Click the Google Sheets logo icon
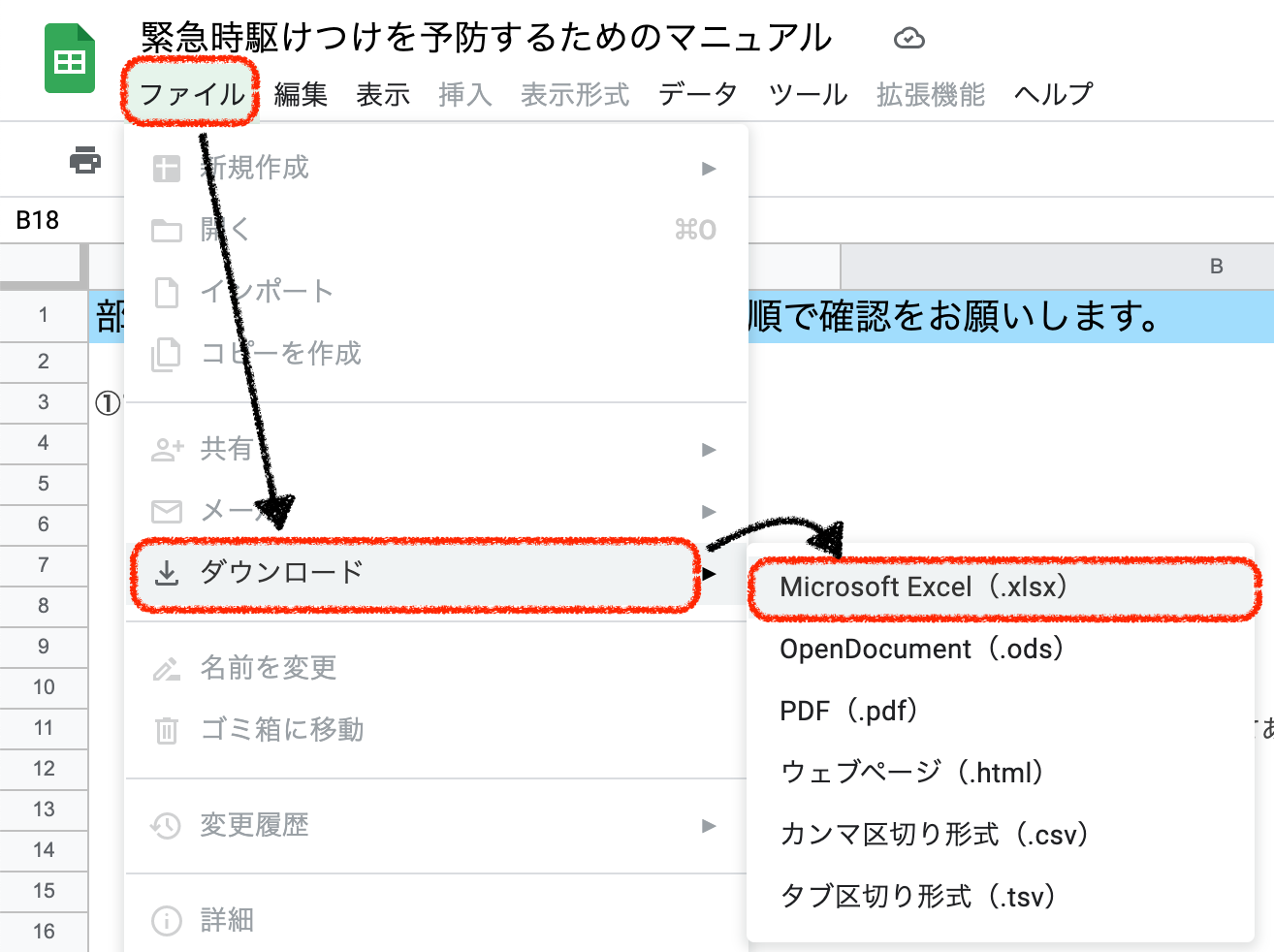Image resolution: width=1274 pixels, height=952 pixels. (x=70, y=60)
